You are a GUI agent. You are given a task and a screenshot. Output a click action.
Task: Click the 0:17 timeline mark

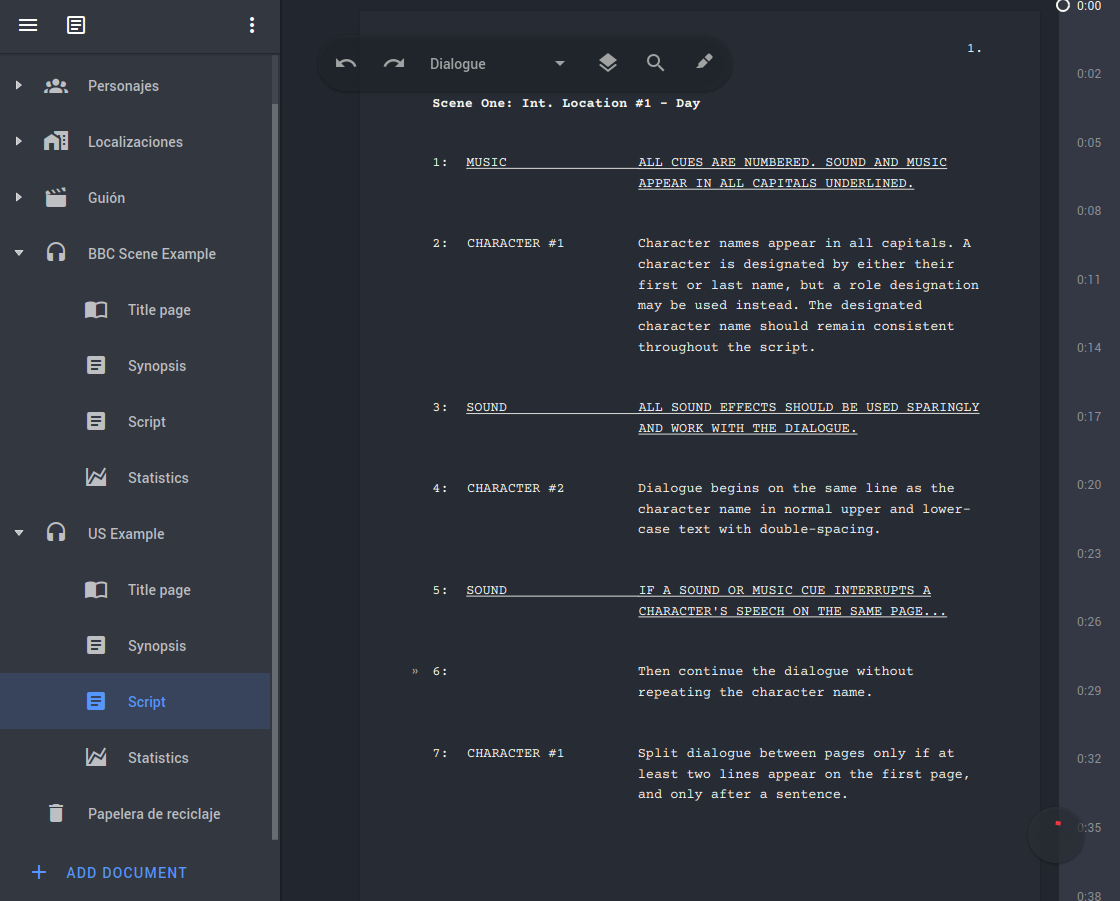[x=1089, y=416]
